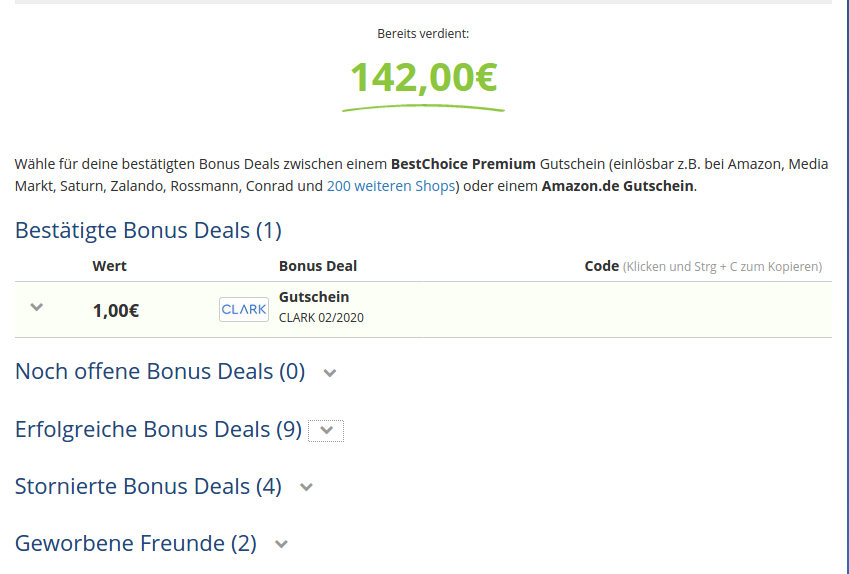Click the 1,00€ value in CLARK row
This screenshot has height=574, width=849.
click(116, 310)
